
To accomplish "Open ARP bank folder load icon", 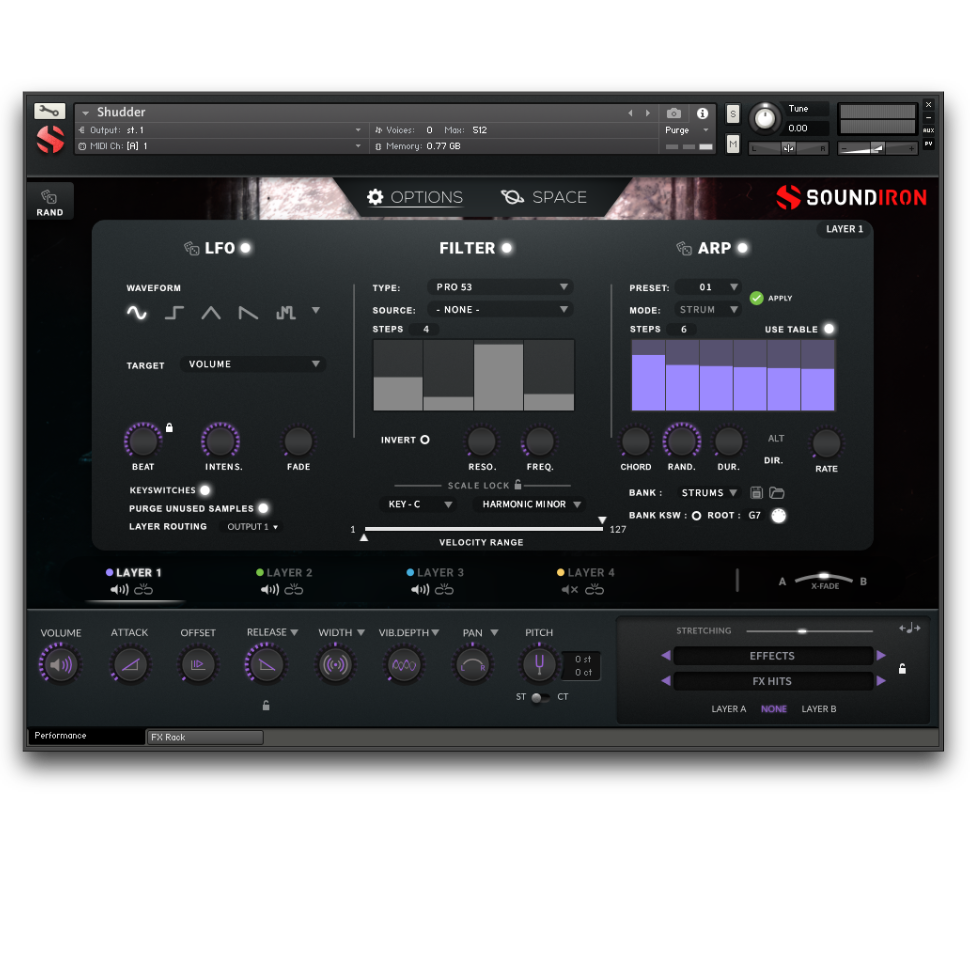I will pos(777,493).
